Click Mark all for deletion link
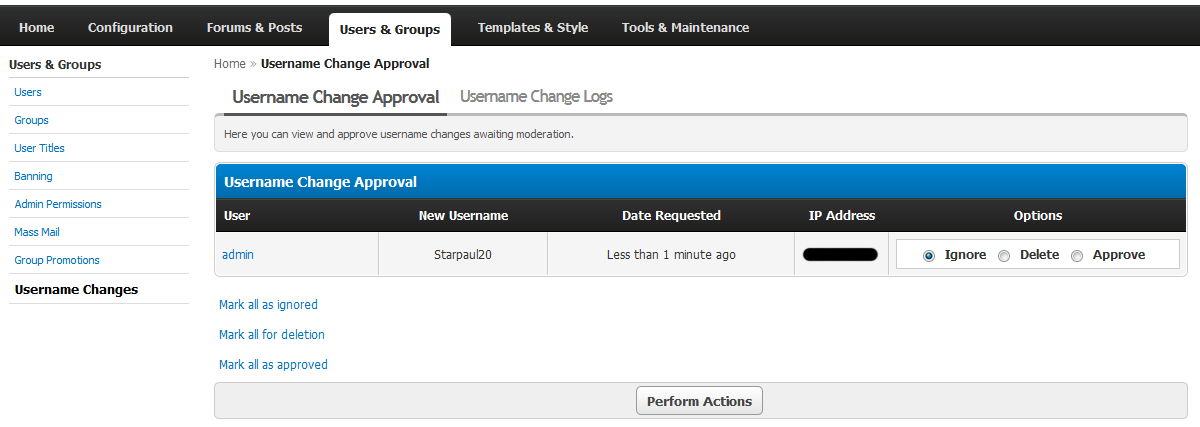 click(x=272, y=335)
